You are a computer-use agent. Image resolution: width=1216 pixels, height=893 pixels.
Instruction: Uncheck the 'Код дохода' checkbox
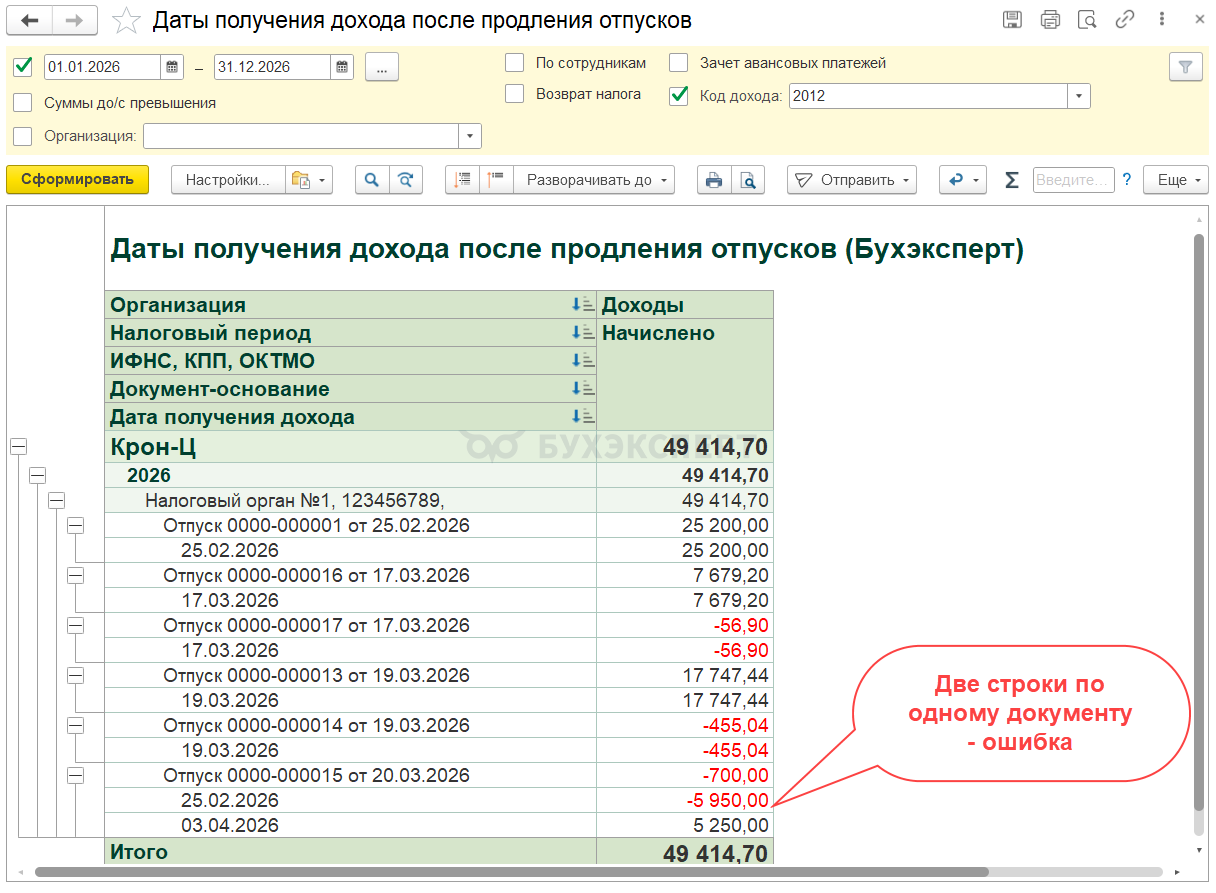(679, 95)
